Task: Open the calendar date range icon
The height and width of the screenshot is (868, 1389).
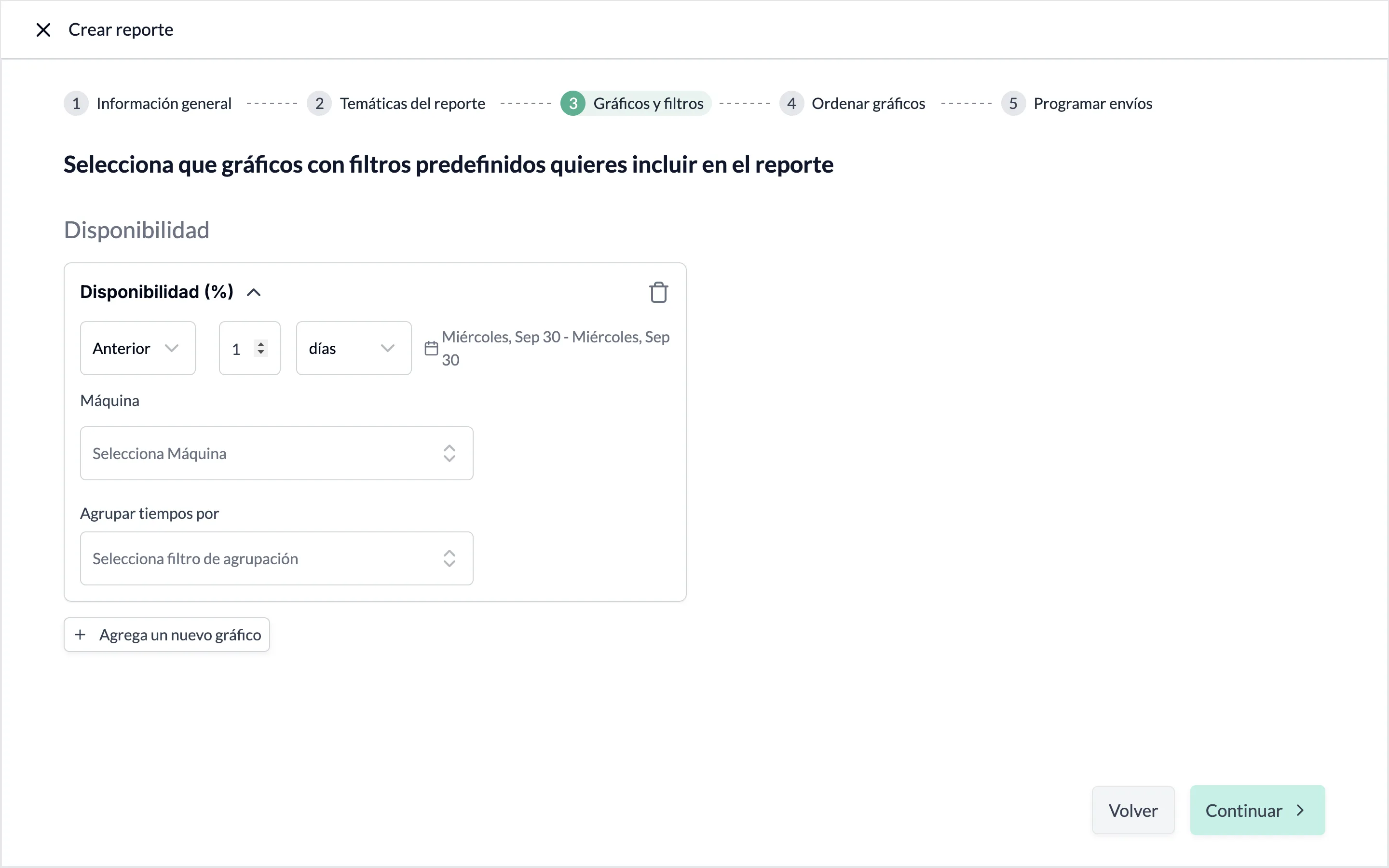Action: (x=431, y=348)
